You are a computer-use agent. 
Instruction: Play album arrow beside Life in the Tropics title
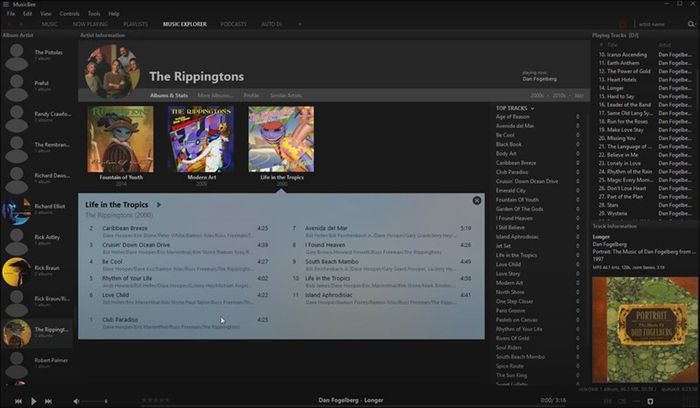(x=158, y=205)
